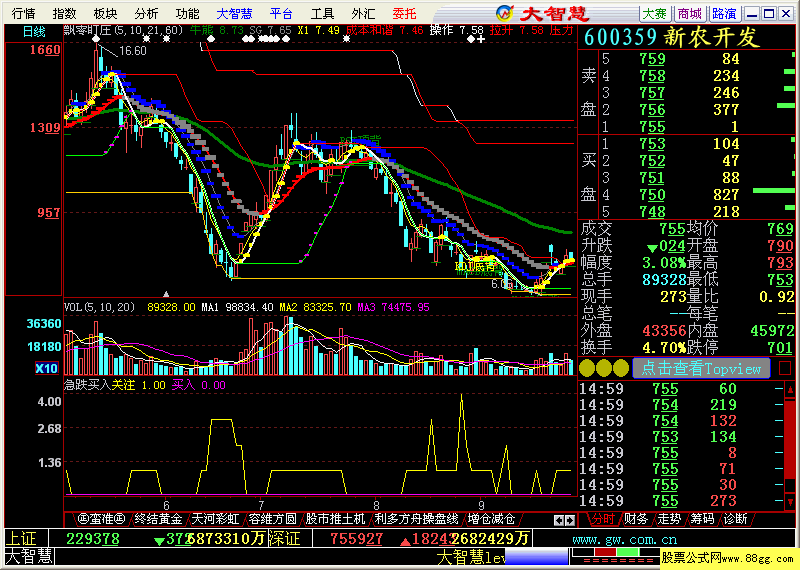Click buy level 1 price 753
The height and width of the screenshot is (570, 800).
(653, 144)
